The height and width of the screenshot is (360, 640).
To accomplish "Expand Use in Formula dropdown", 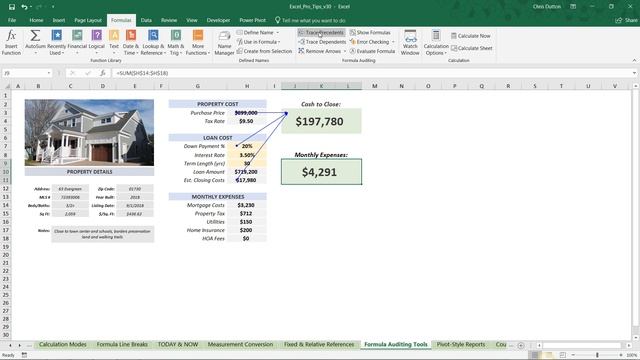I will (x=279, y=42).
